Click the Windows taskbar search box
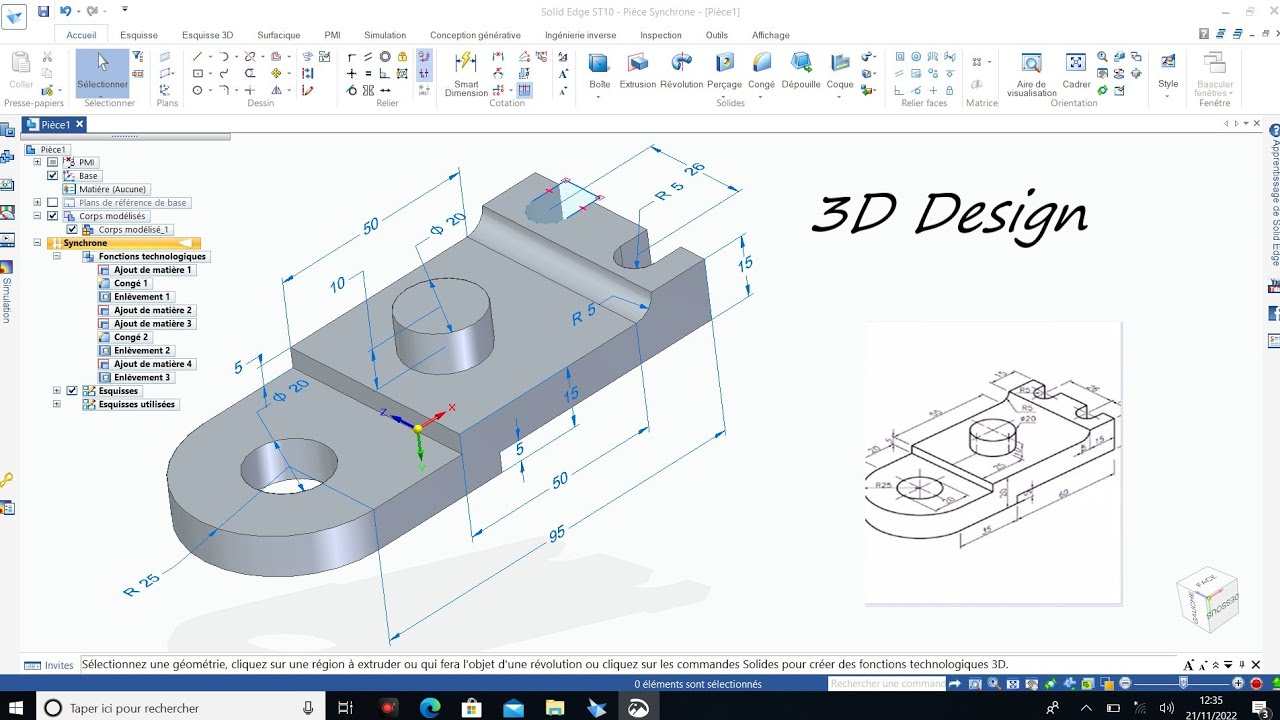The image size is (1280, 720). click(180, 708)
